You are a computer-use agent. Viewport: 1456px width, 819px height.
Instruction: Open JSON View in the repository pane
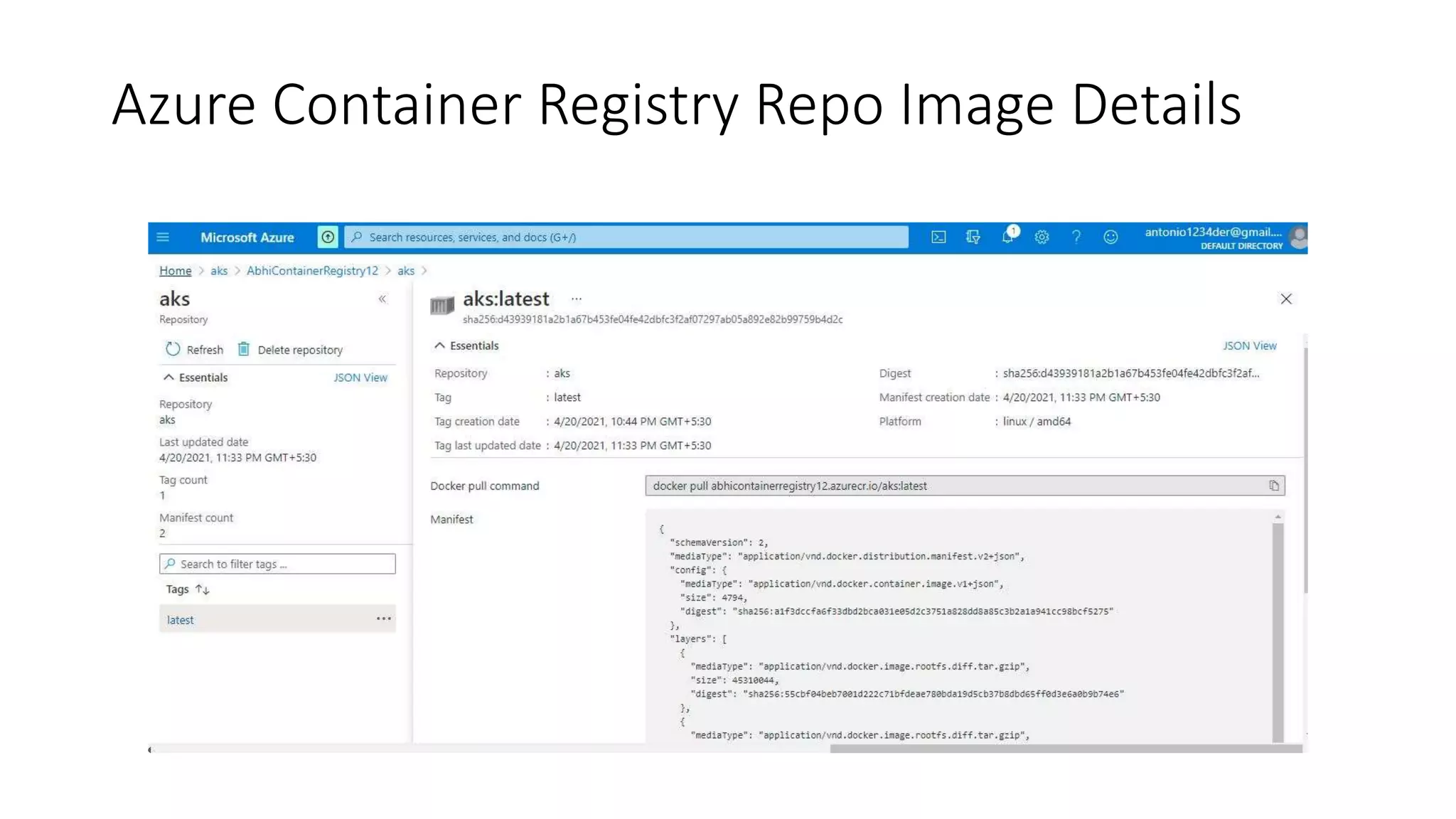pos(360,378)
